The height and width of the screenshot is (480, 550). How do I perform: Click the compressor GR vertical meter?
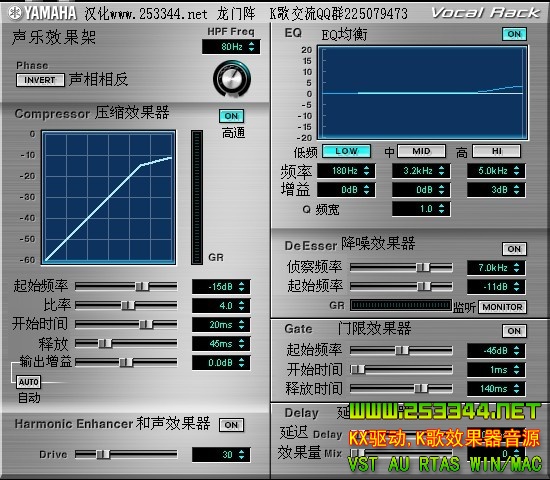197,197
